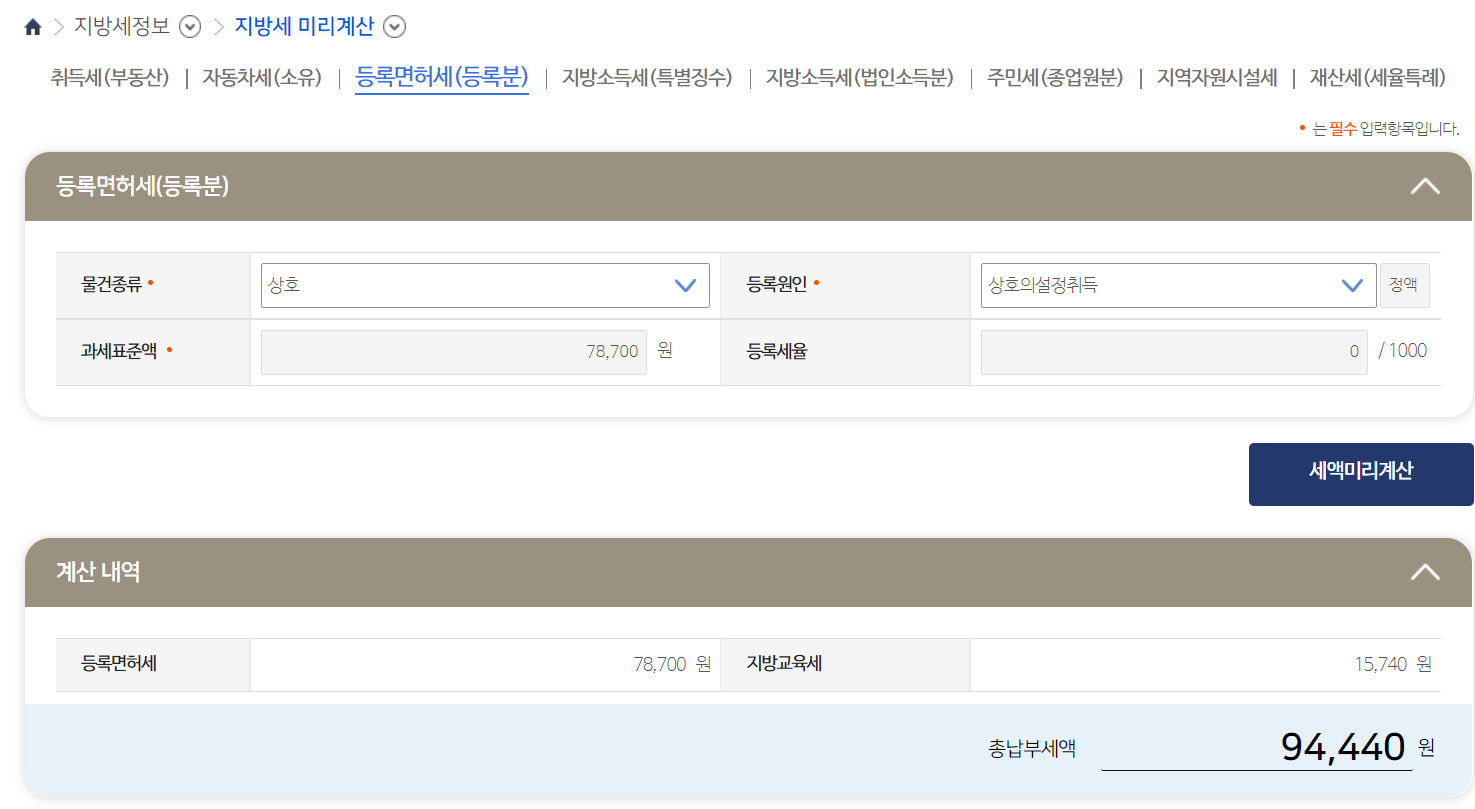Collapse the 등록면허세(등록분) panel

tap(1425, 186)
